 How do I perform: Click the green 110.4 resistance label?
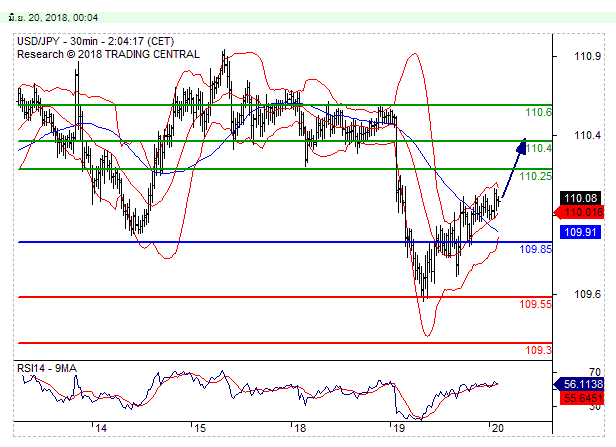[538, 148]
